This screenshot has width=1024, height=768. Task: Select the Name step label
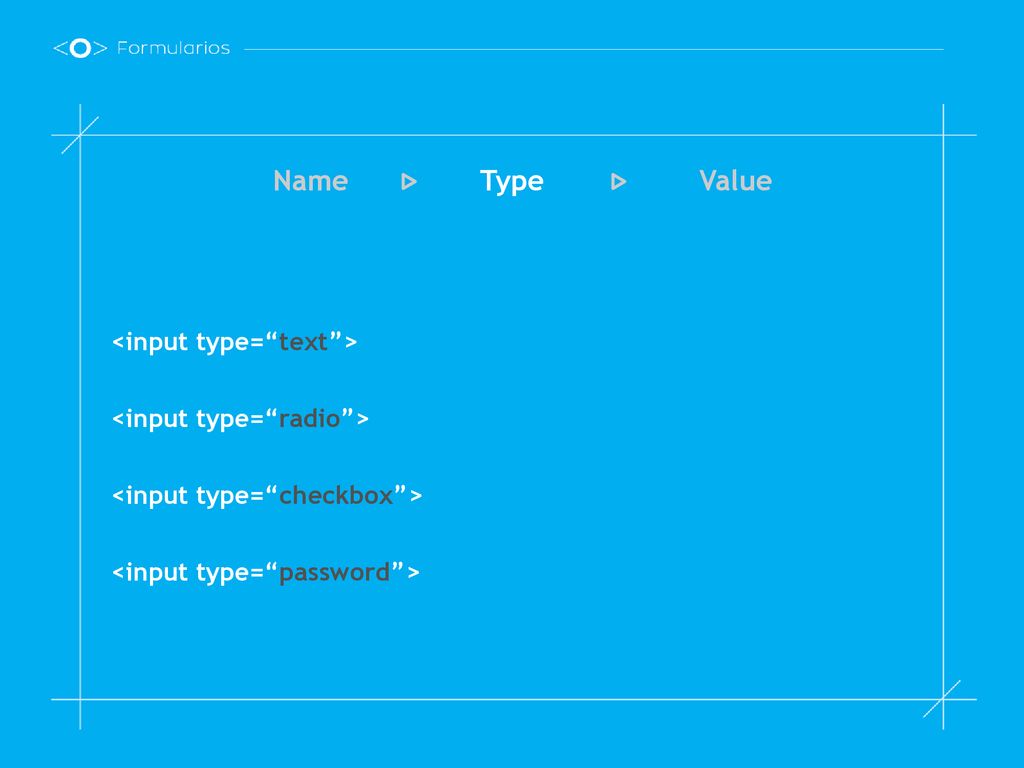[310, 181]
